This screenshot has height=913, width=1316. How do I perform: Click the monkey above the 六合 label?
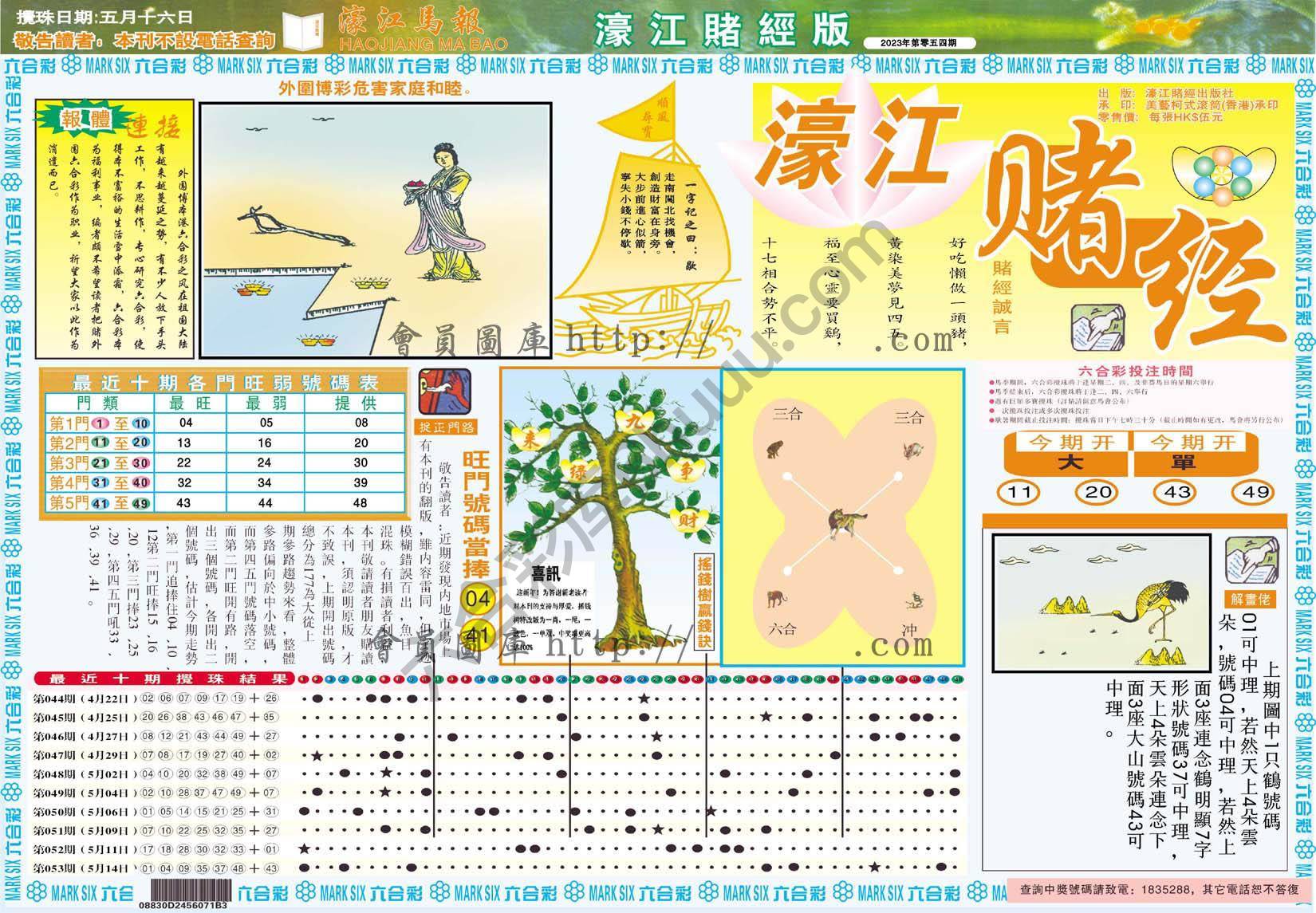pyautogui.click(x=774, y=600)
